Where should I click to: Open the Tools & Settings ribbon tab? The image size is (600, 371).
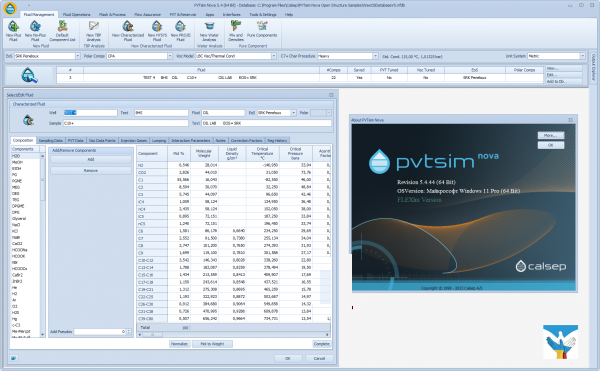click(x=263, y=15)
